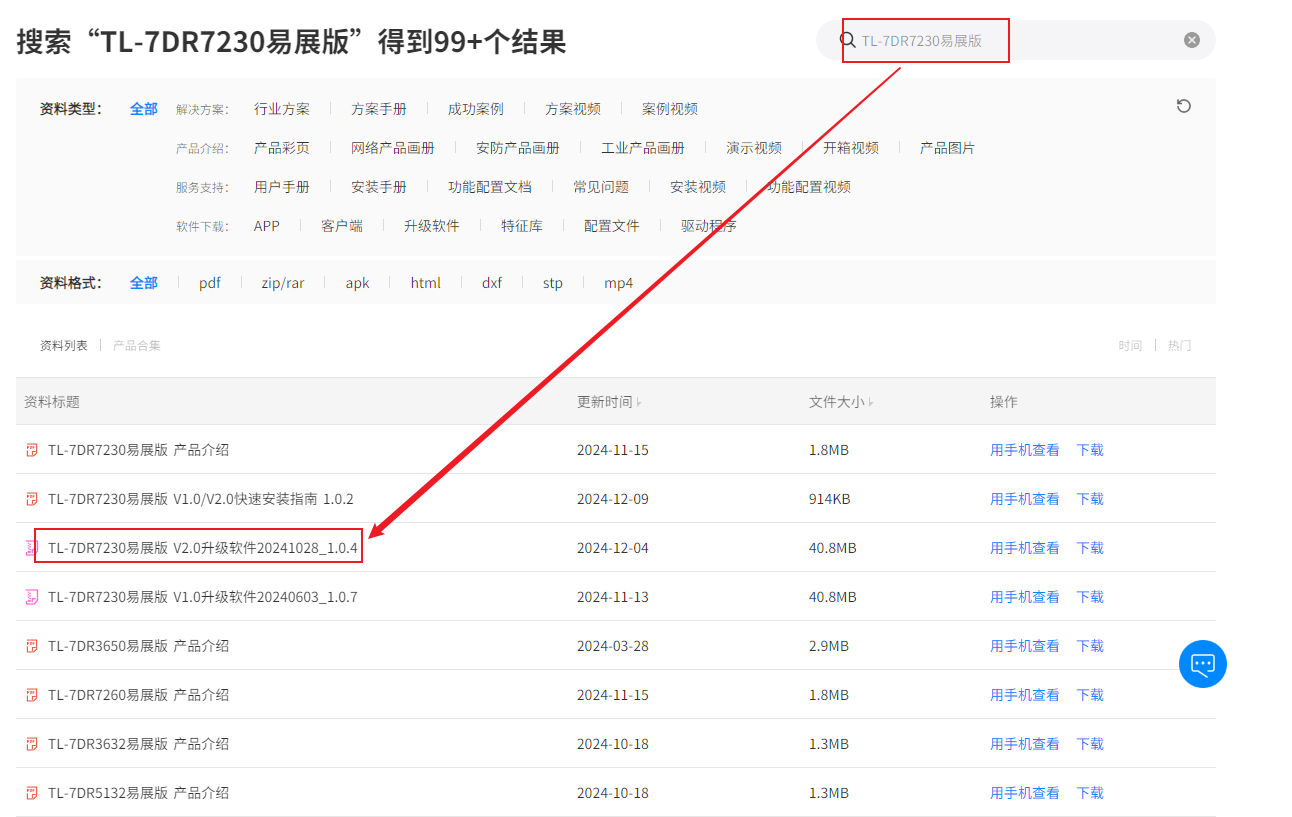The width and height of the screenshot is (1292, 817).
Task: Click PDF icon of TL-7DR5132易展版 row
Action: click(32, 793)
